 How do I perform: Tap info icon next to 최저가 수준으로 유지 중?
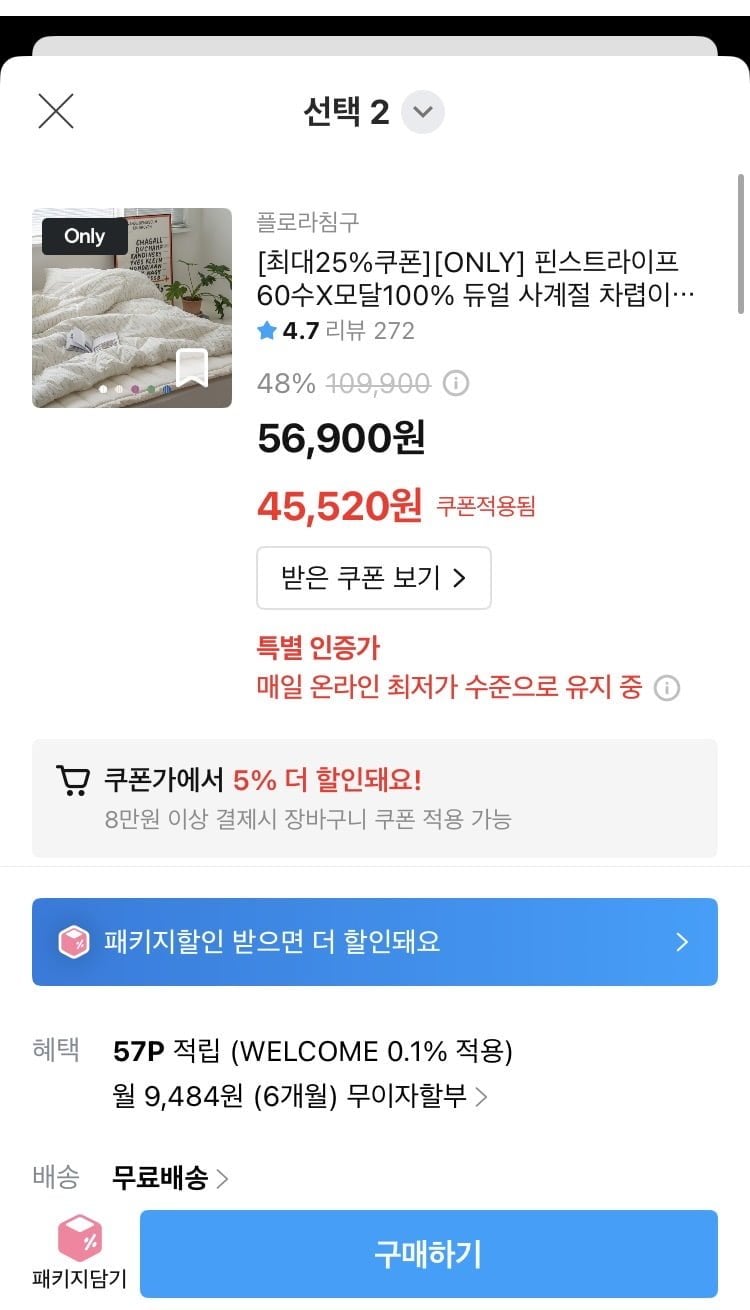pyautogui.click(x=667, y=688)
